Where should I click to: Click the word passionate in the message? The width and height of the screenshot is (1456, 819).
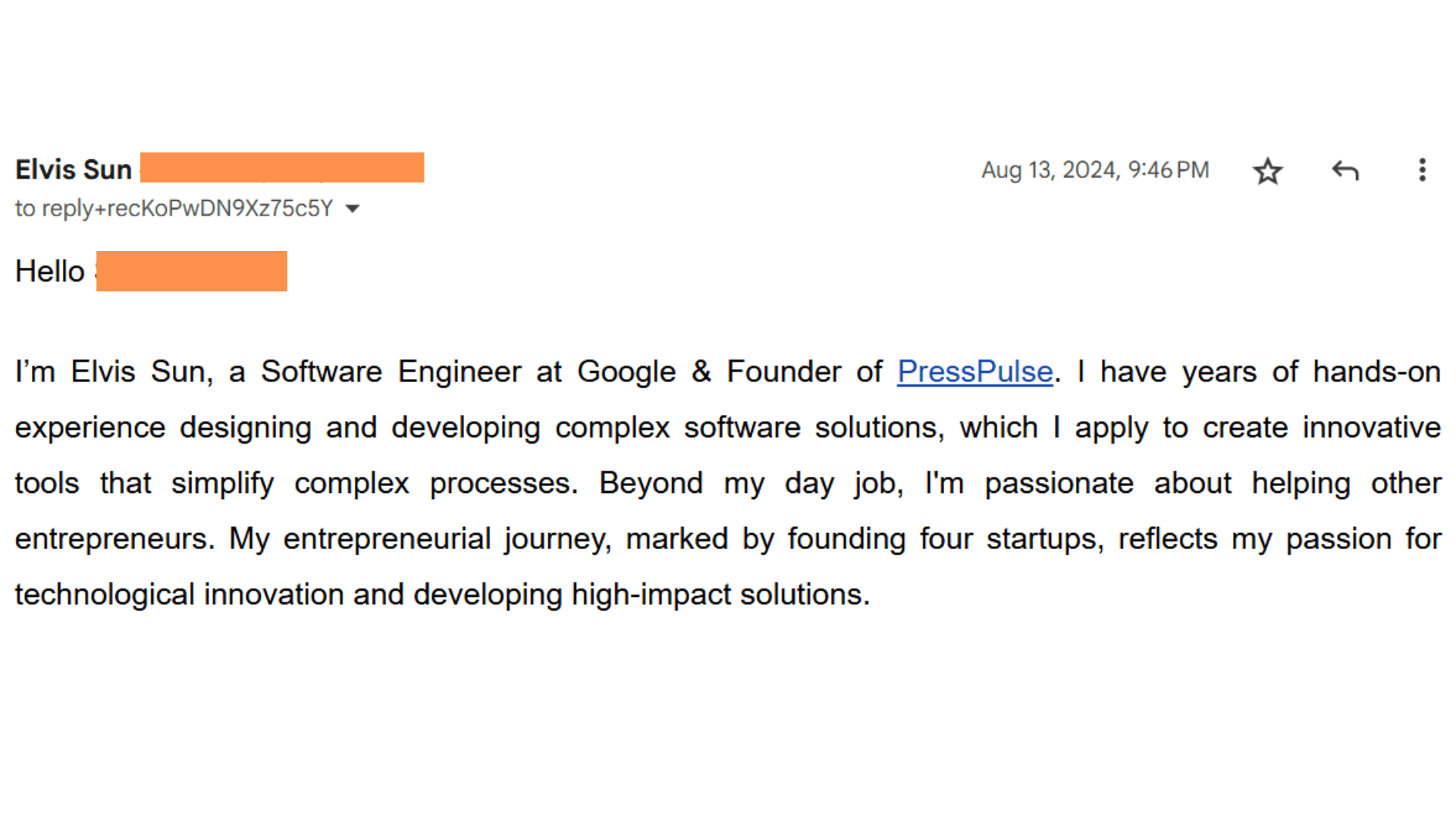tap(1059, 483)
